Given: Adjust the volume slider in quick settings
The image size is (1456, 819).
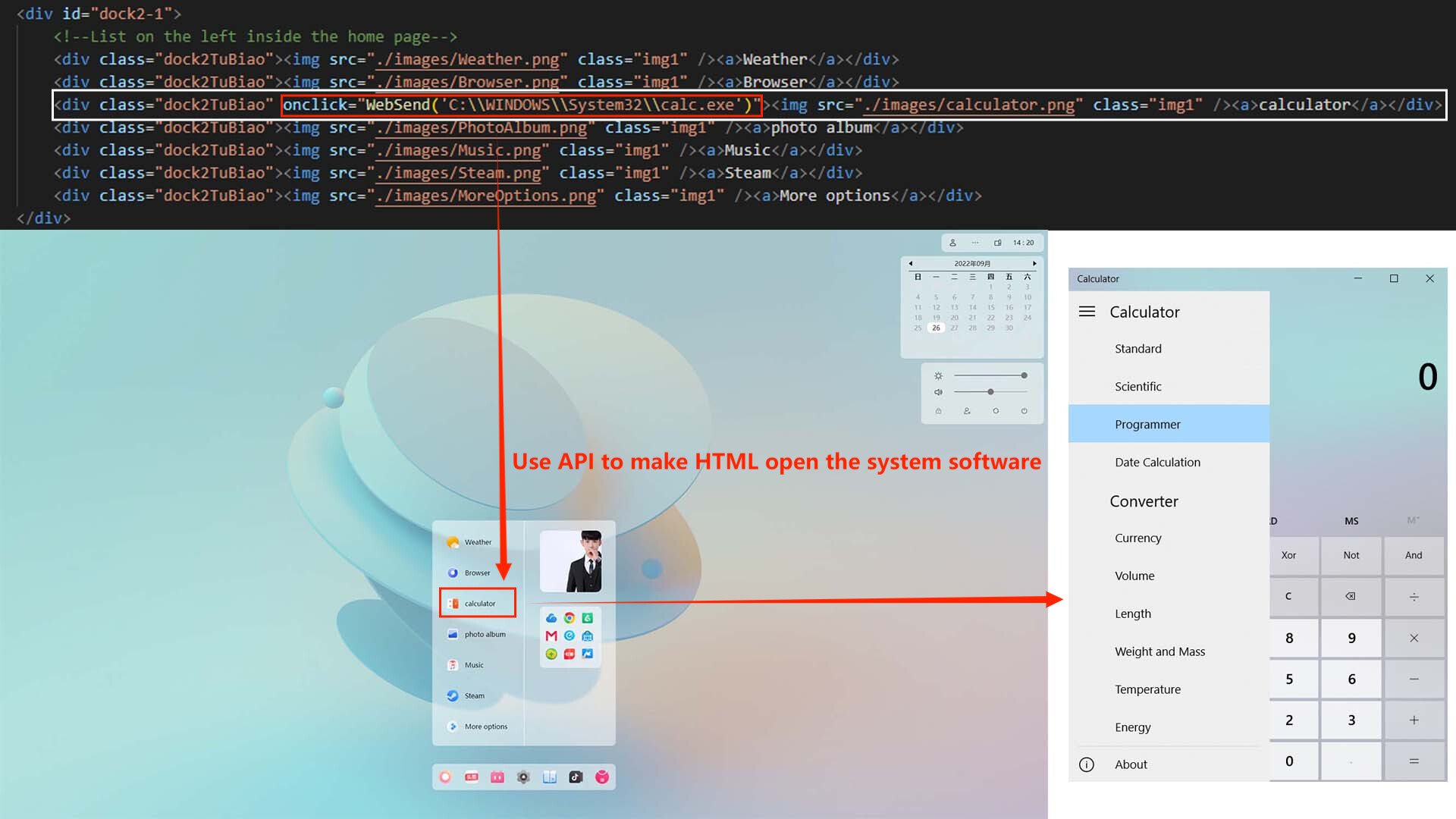Looking at the screenshot, I should pos(990,392).
